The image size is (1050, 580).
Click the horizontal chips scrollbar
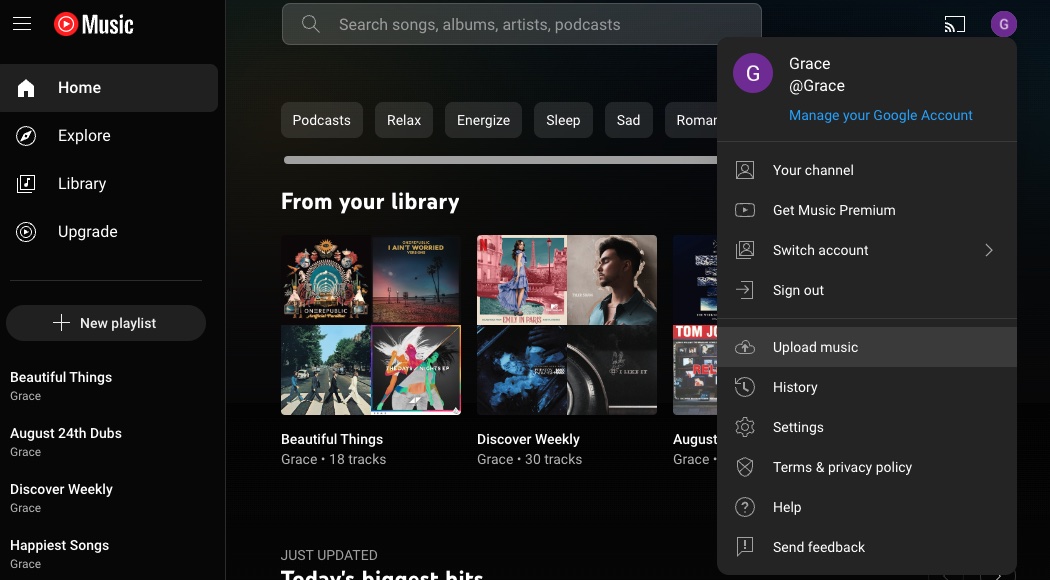[500, 160]
